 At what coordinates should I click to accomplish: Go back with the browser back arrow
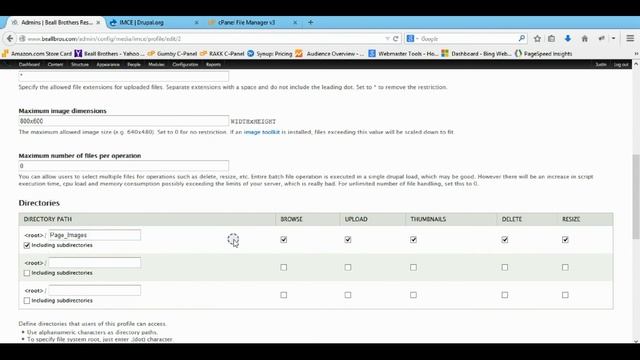coord(10,38)
